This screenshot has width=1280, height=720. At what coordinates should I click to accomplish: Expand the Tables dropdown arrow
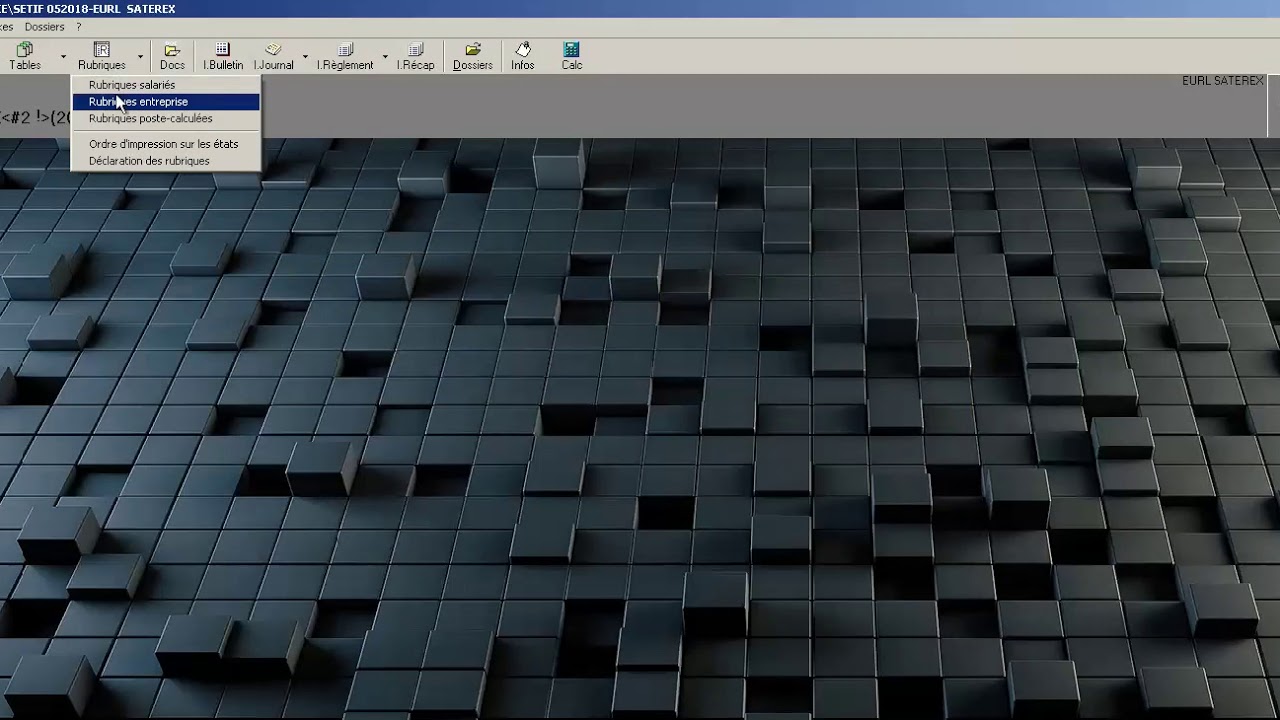[63, 57]
